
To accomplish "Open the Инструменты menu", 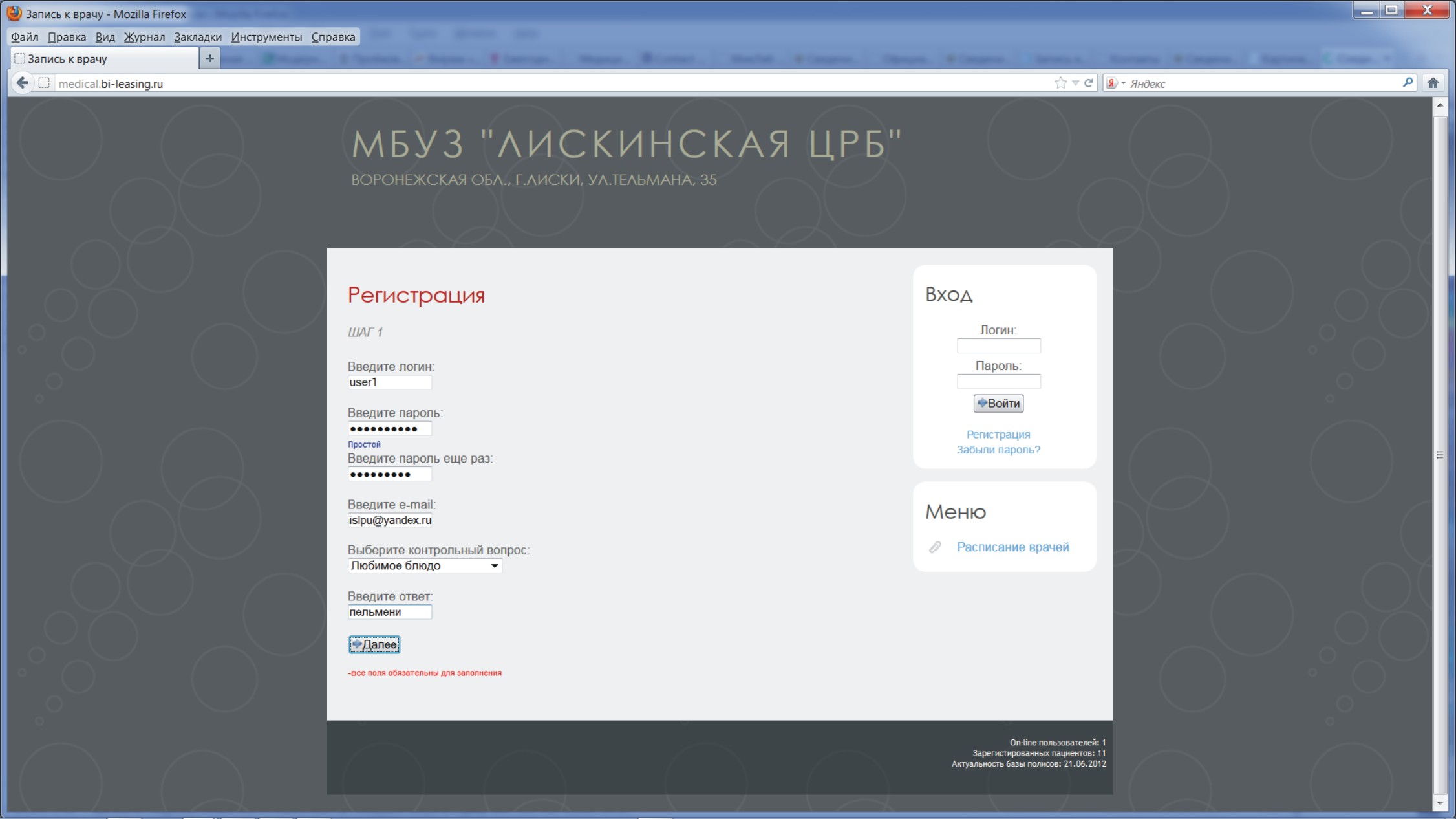I will pyautogui.click(x=266, y=37).
